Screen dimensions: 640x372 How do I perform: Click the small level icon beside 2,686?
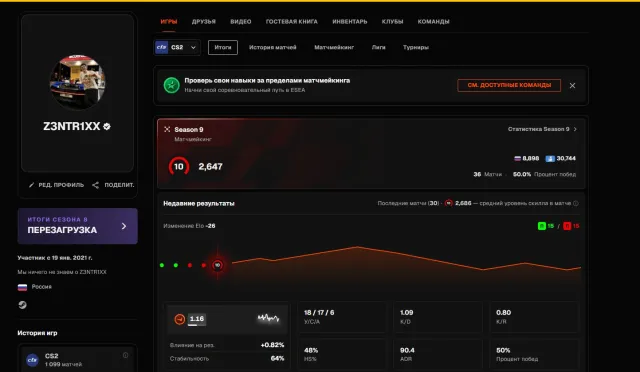click(x=449, y=203)
